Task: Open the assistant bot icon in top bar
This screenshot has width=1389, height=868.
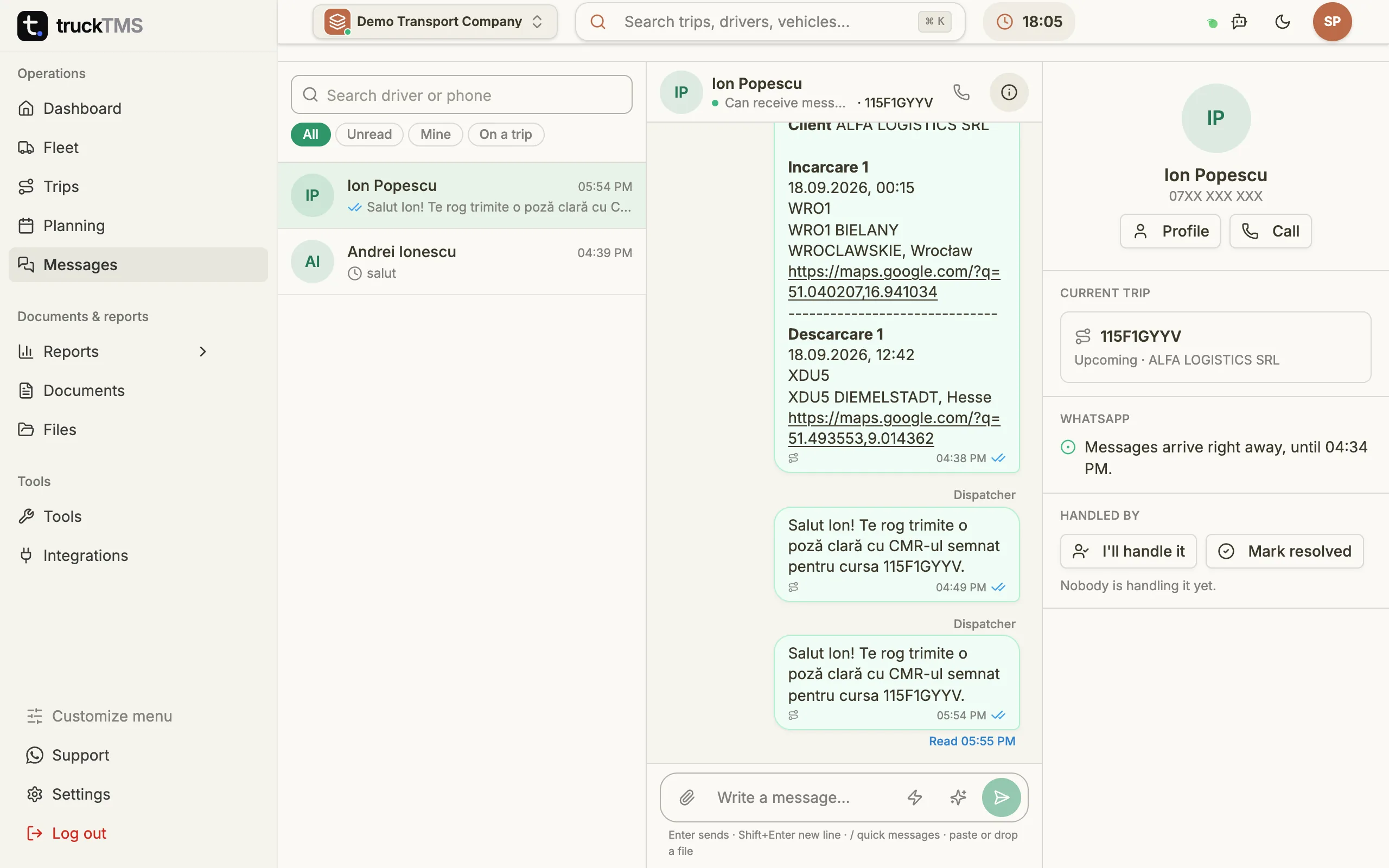Action: click(1239, 22)
